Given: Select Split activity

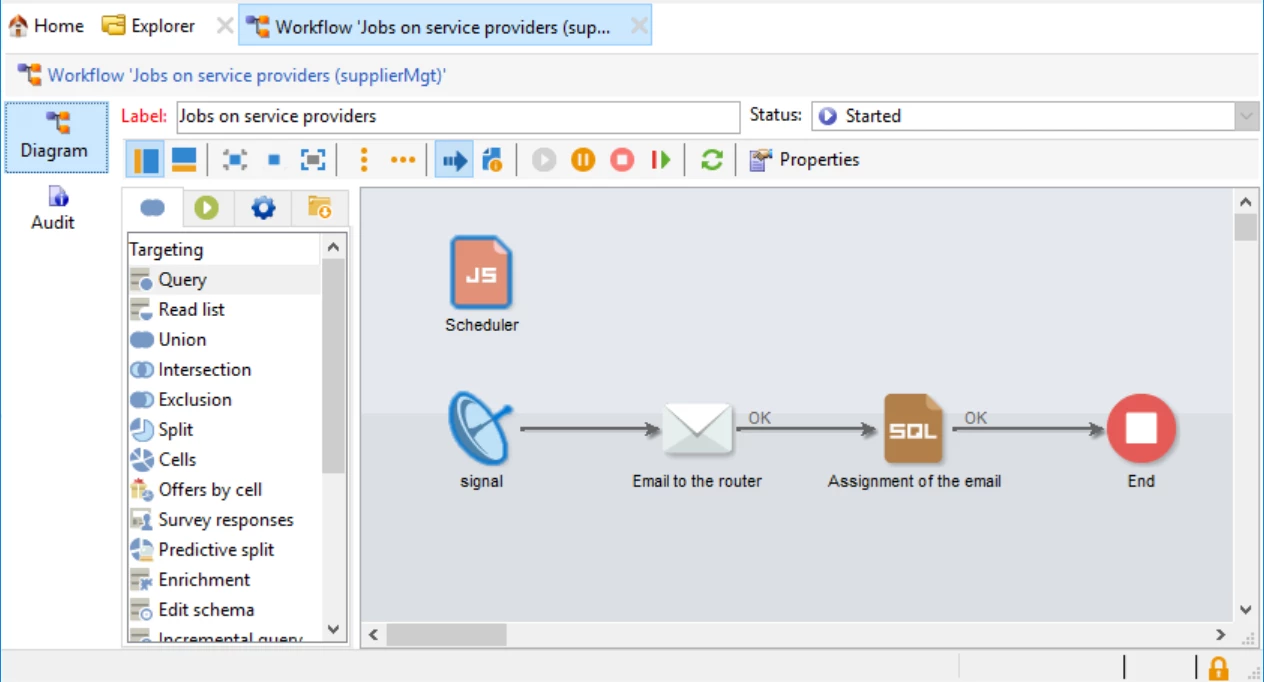Looking at the screenshot, I should coord(224,430).
